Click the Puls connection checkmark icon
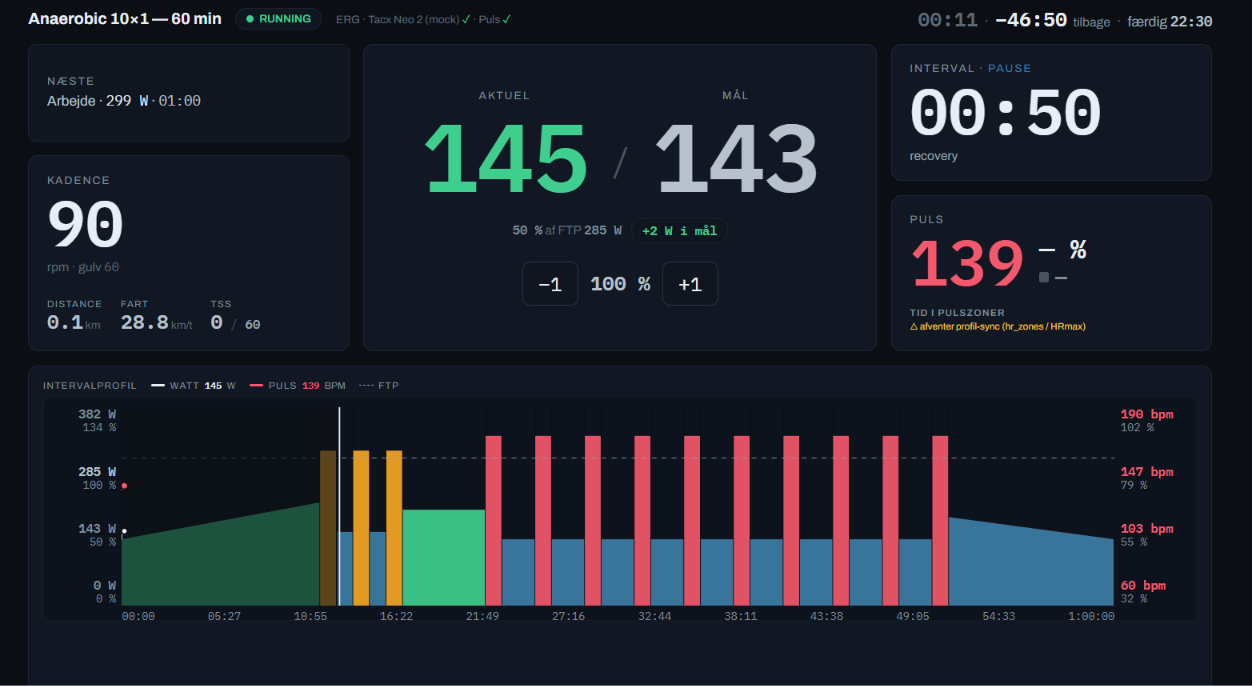Image resolution: width=1252 pixels, height=686 pixels. pyautogui.click(x=507, y=19)
